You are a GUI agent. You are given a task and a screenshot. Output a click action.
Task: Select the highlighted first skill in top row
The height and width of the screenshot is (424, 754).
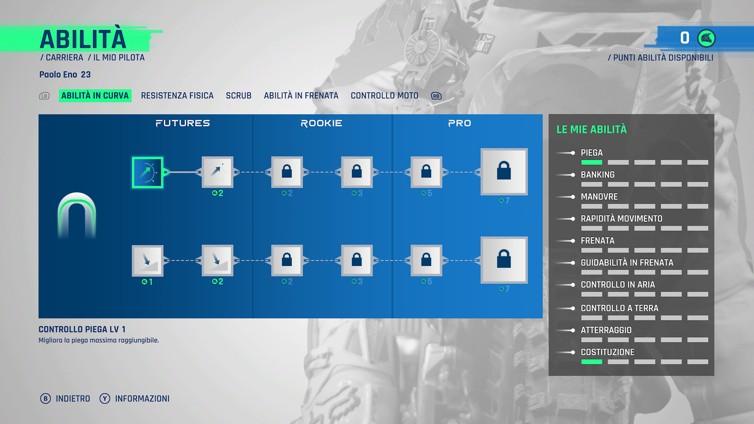[x=148, y=172]
